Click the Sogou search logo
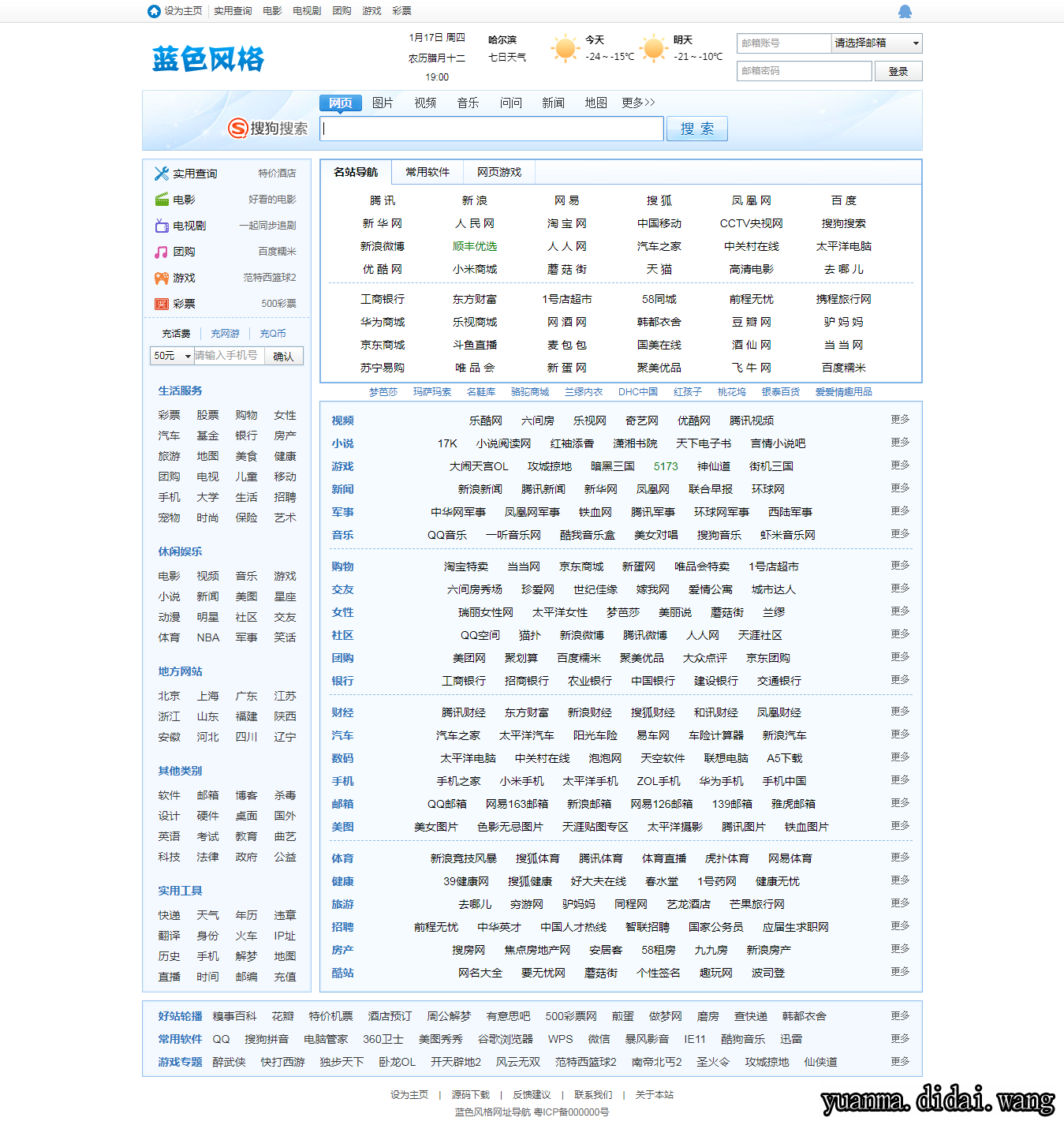This screenshot has height=1125, width=1064. [267, 128]
